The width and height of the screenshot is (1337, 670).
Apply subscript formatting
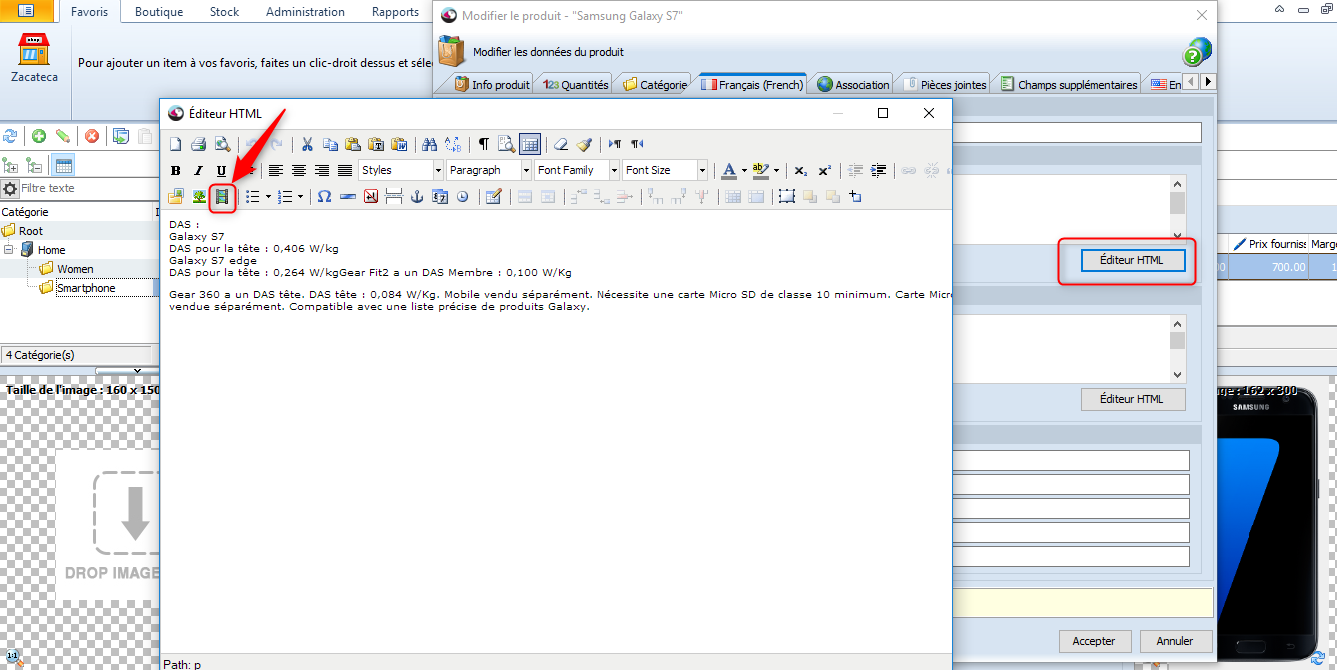801,171
